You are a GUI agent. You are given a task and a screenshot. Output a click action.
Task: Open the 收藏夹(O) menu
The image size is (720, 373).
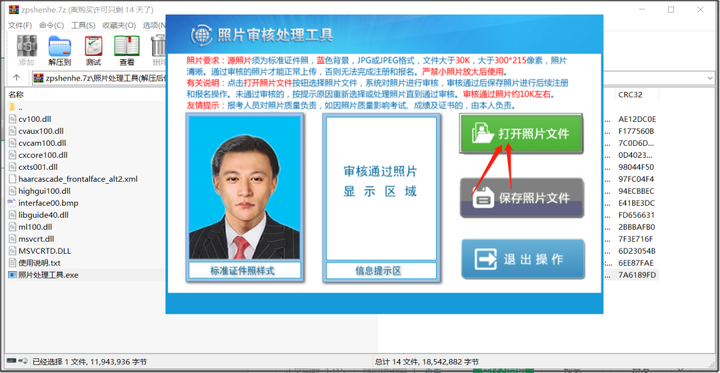point(119,25)
